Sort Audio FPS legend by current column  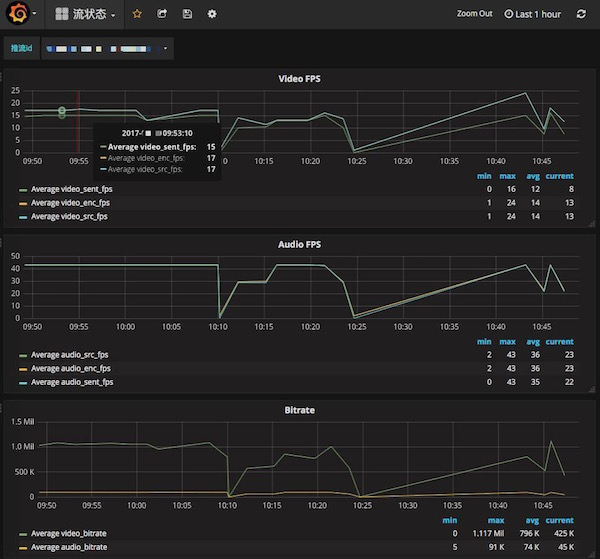click(559, 342)
